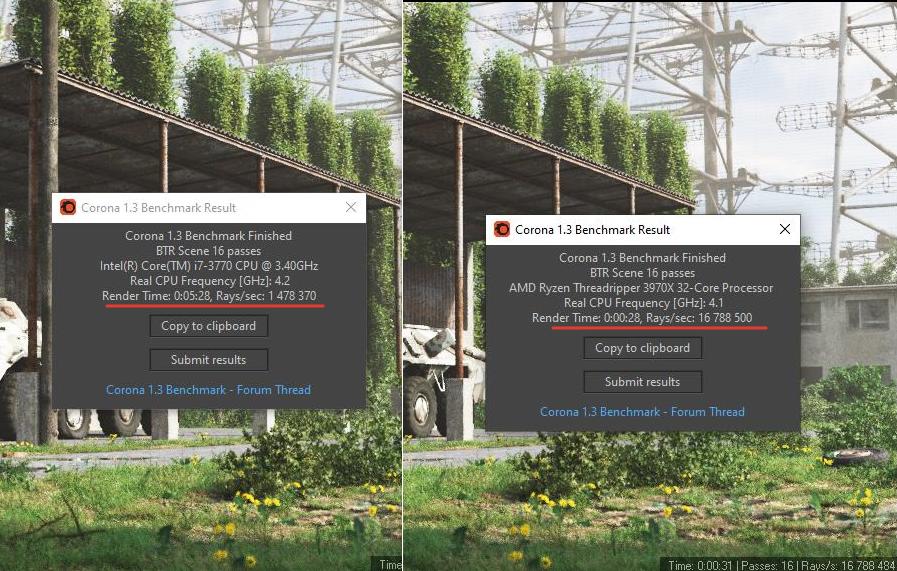The width and height of the screenshot is (897, 571).
Task: Click the left dialog's title bar text
Action: [x=158, y=208]
